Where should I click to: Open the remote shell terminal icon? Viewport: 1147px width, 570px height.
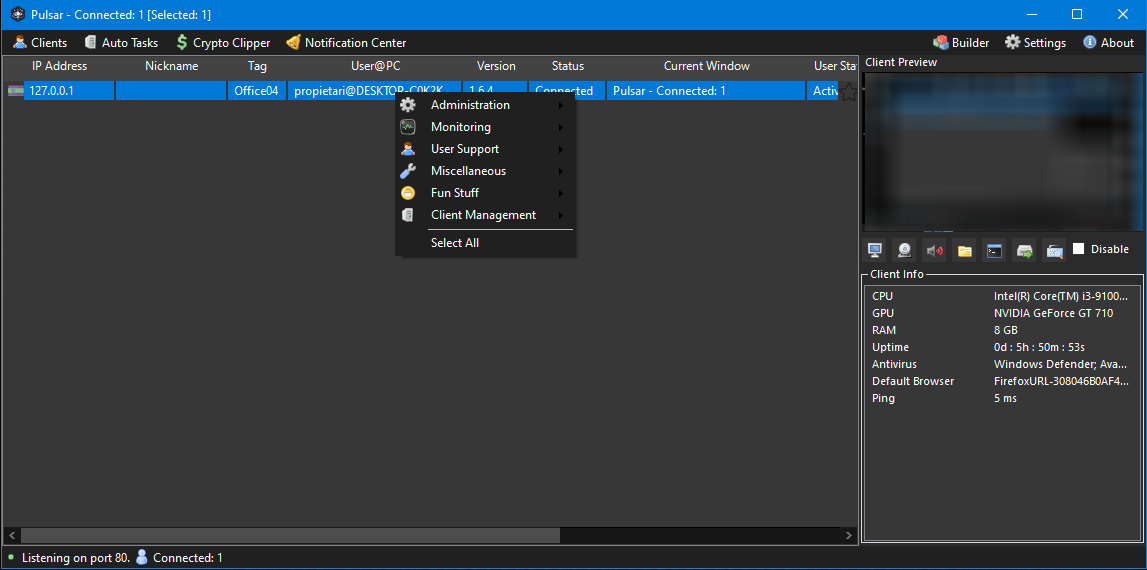point(994,250)
